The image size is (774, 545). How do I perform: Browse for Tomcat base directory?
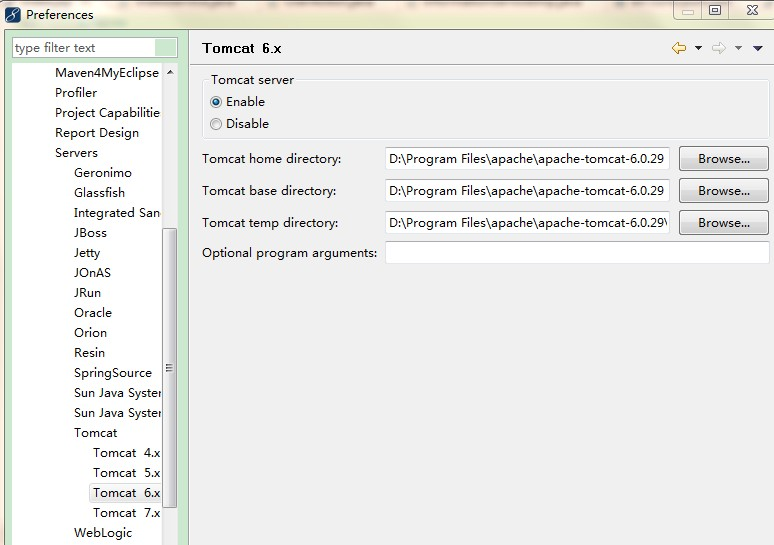pyautogui.click(x=724, y=191)
